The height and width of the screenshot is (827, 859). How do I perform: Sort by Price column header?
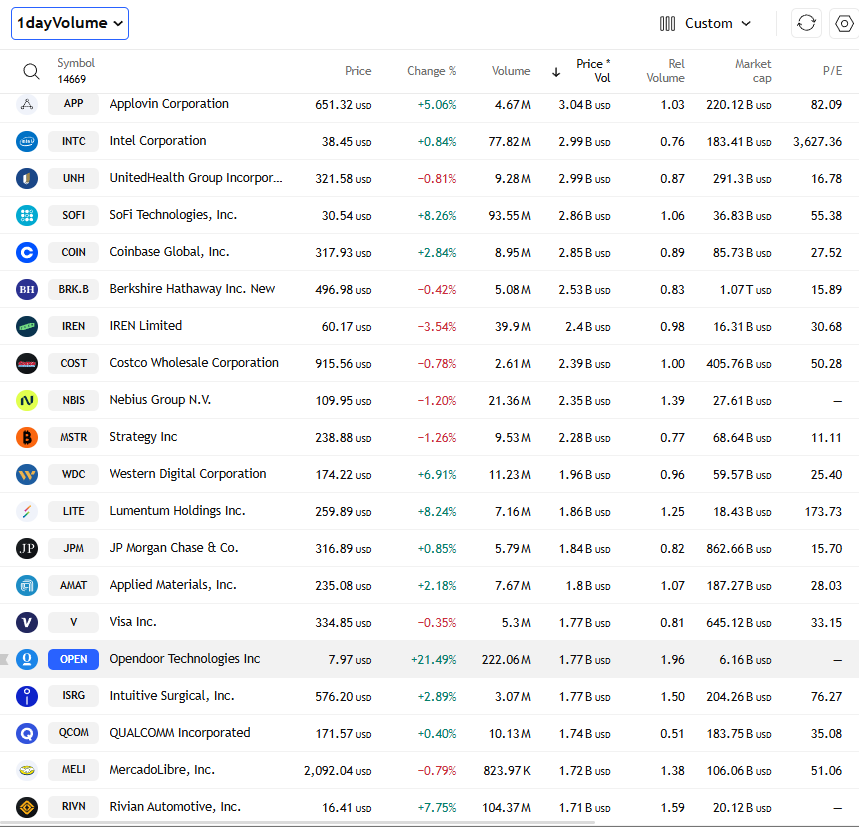pyautogui.click(x=358, y=71)
